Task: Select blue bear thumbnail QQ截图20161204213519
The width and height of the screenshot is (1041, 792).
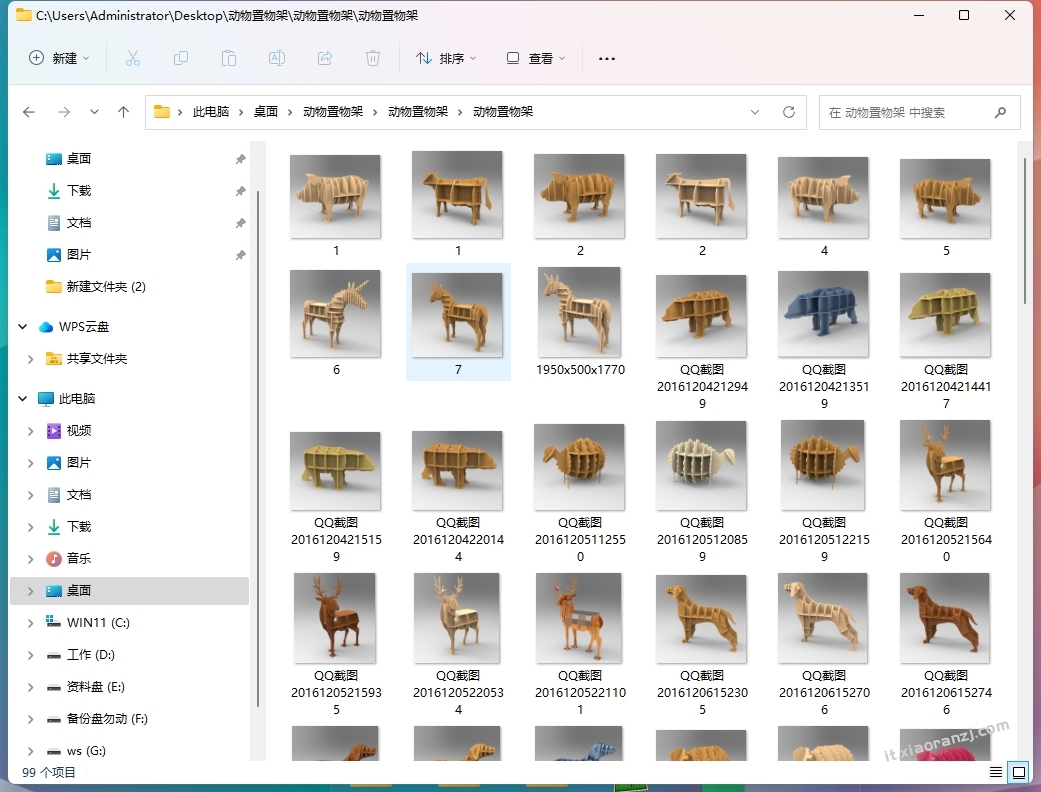Action: [823, 314]
